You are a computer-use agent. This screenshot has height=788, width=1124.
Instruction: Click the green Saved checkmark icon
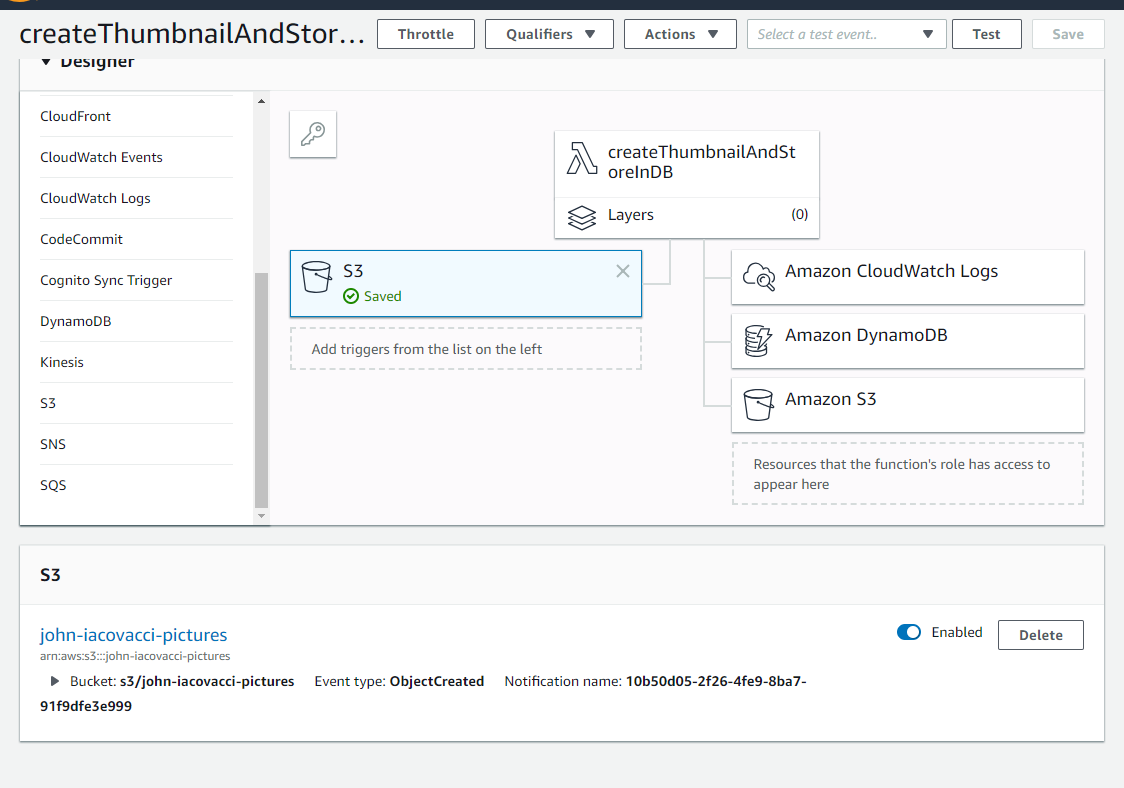point(351,296)
